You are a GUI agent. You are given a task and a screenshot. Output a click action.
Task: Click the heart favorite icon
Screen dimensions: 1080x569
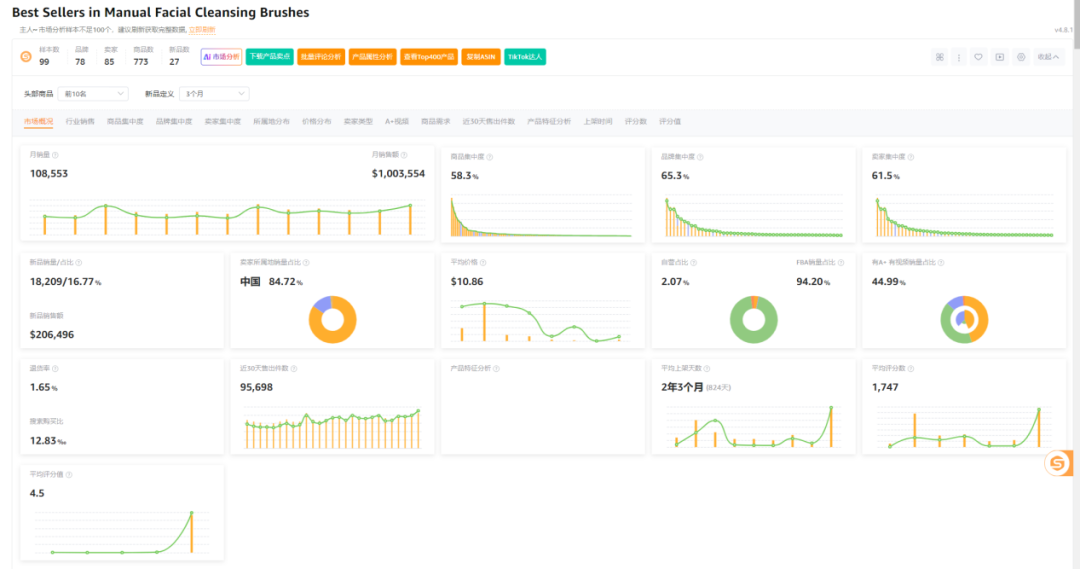click(x=978, y=57)
